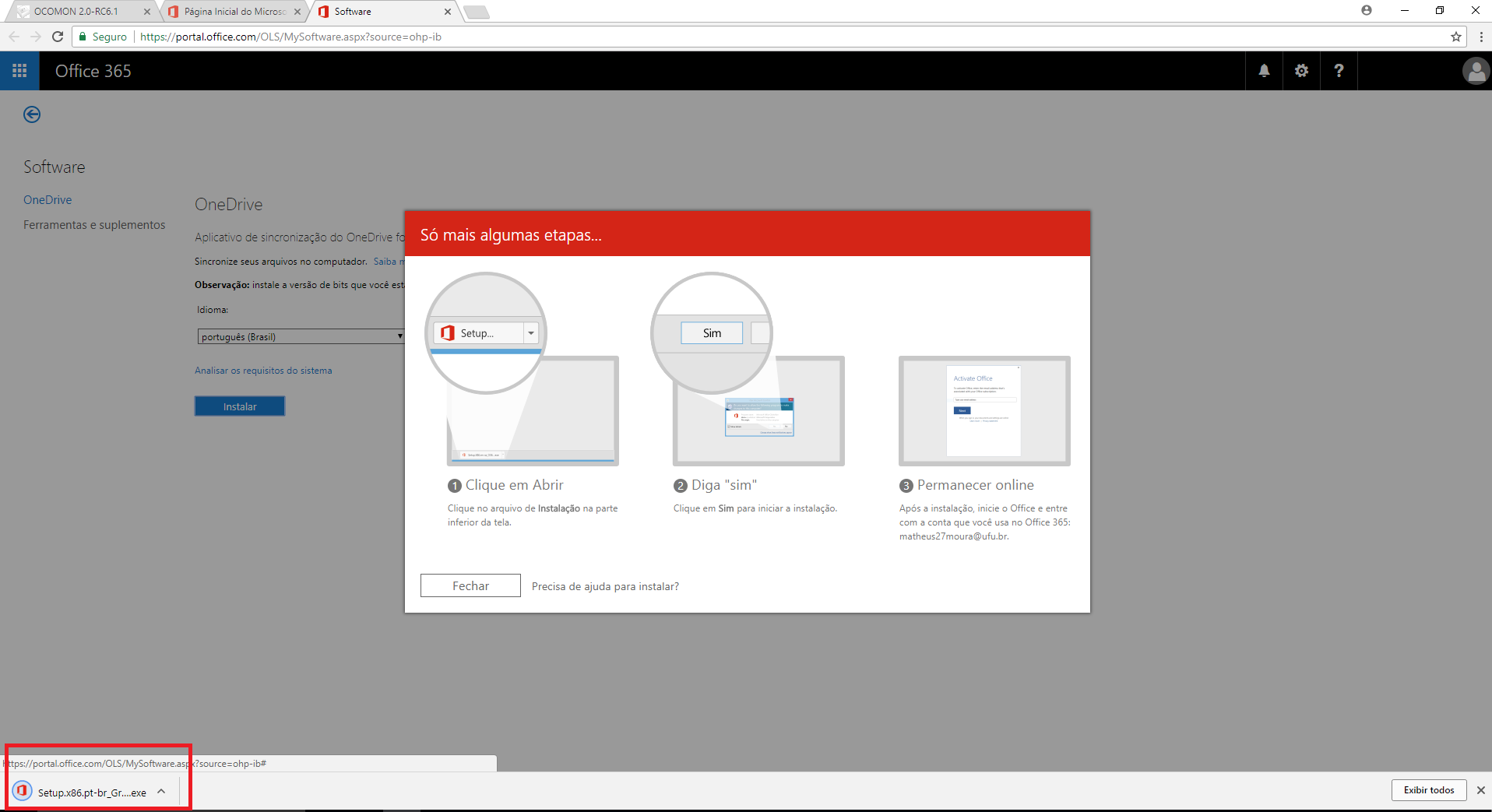This screenshot has width=1492, height=812.
Task: Open the help question mark
Action: pos(1339,71)
